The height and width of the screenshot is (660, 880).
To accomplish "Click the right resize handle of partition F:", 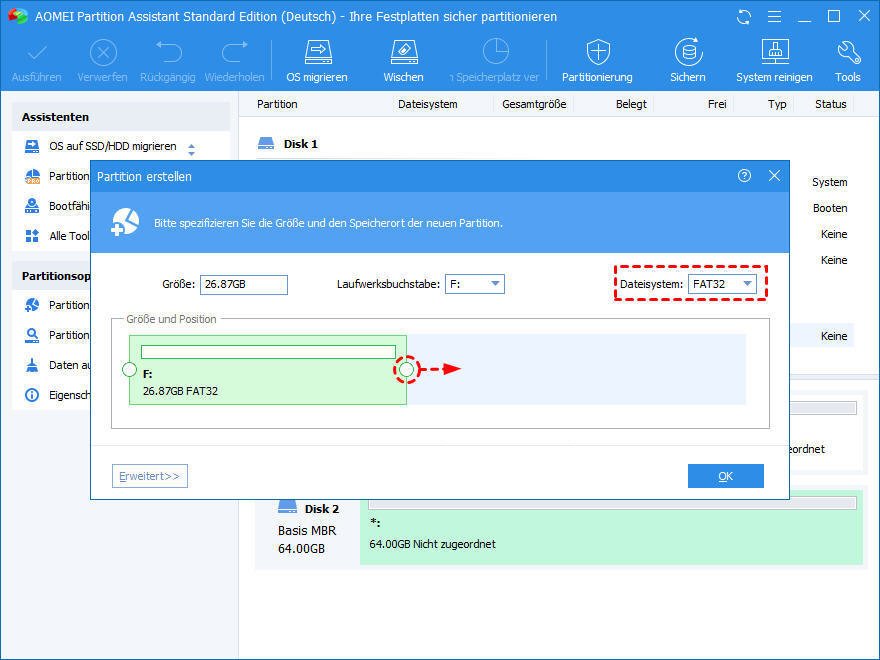I will pos(407,369).
